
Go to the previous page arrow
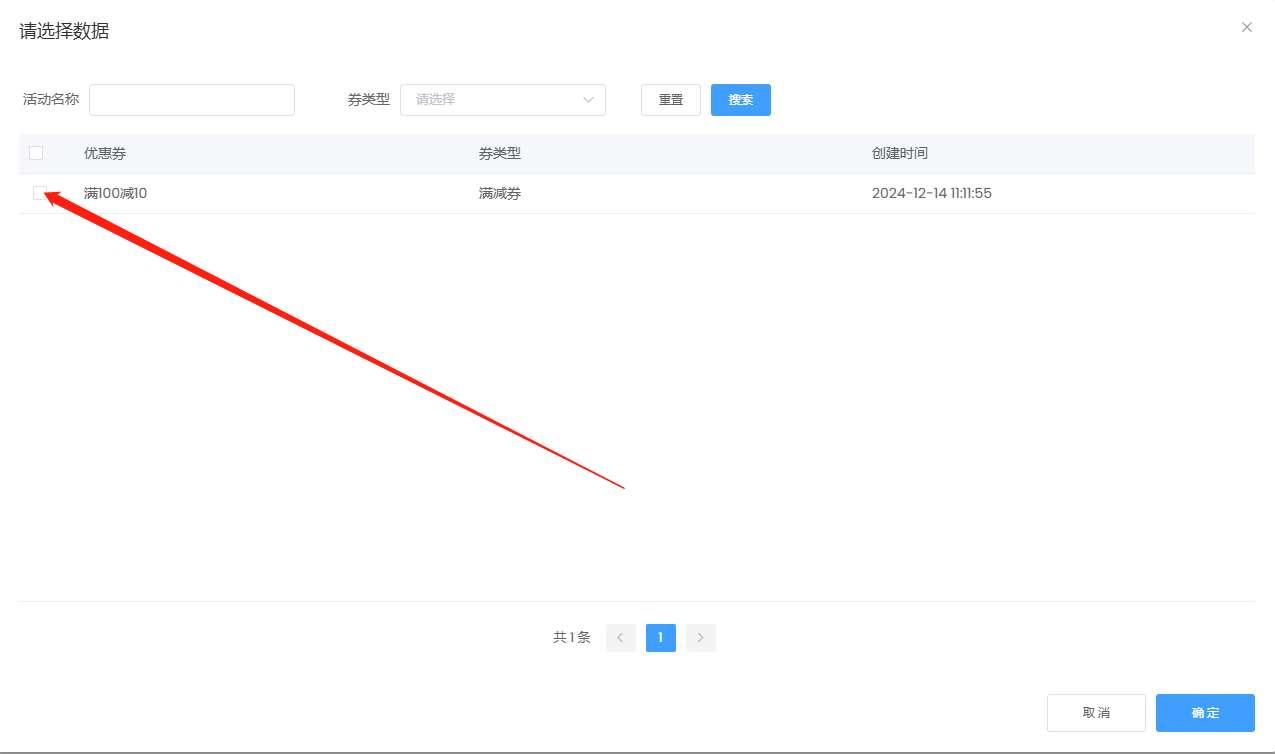[x=620, y=638]
